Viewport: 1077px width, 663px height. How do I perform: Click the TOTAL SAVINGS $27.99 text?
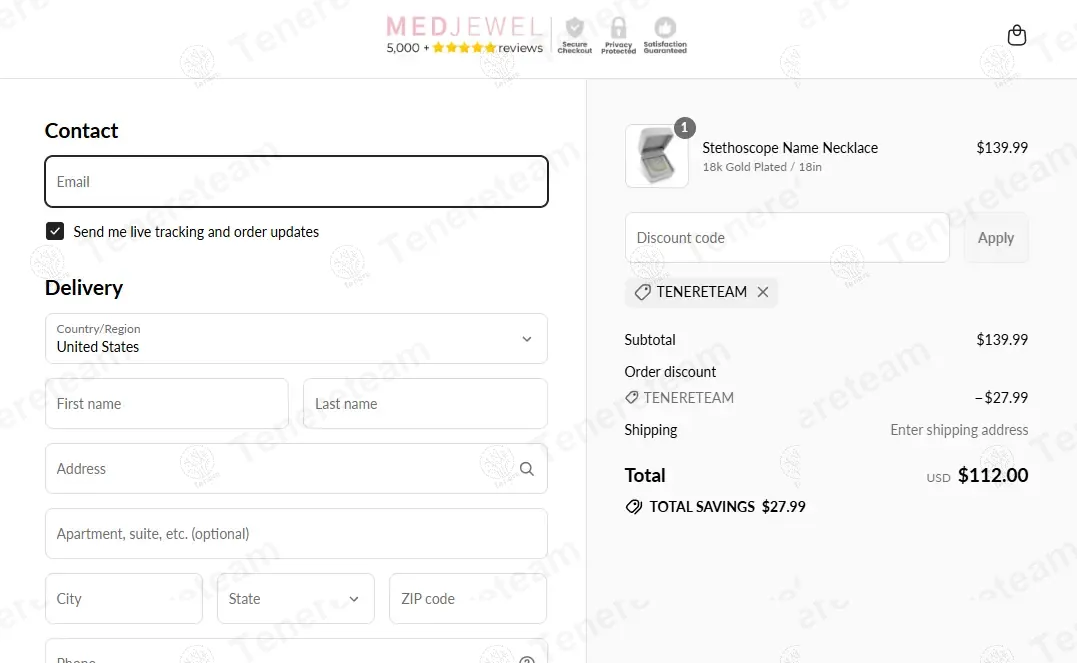[727, 507]
